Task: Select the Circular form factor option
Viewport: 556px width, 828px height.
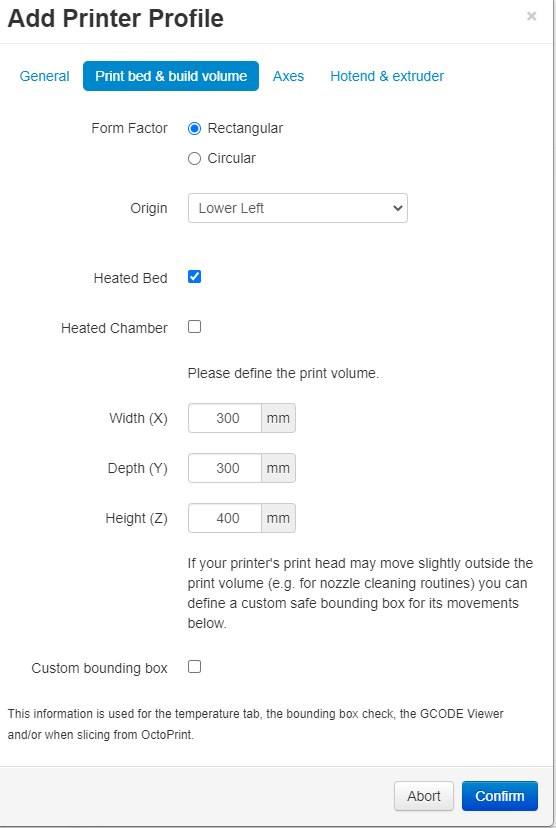Action: pyautogui.click(x=194, y=158)
